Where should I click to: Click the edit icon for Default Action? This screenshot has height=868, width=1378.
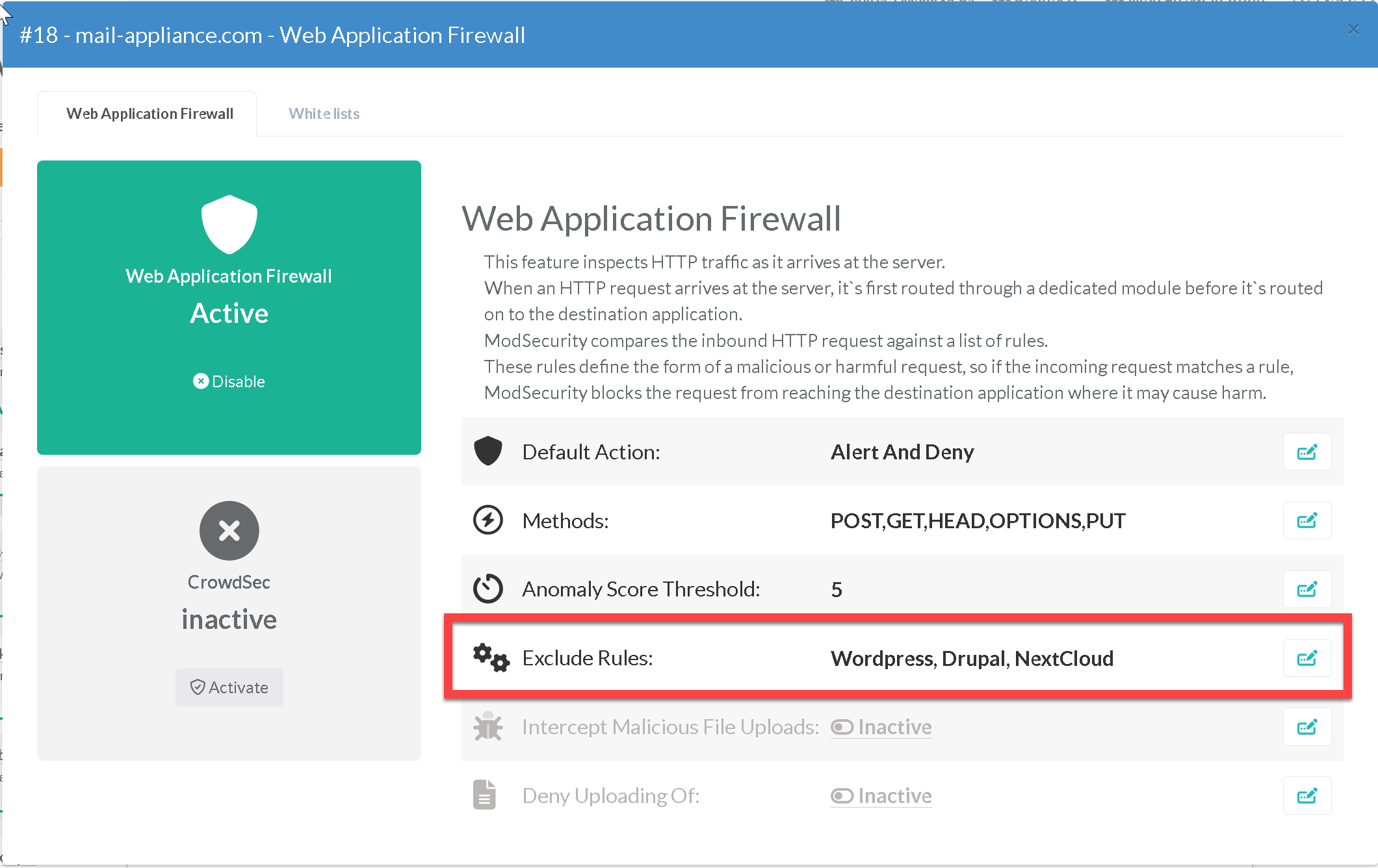pyautogui.click(x=1306, y=452)
